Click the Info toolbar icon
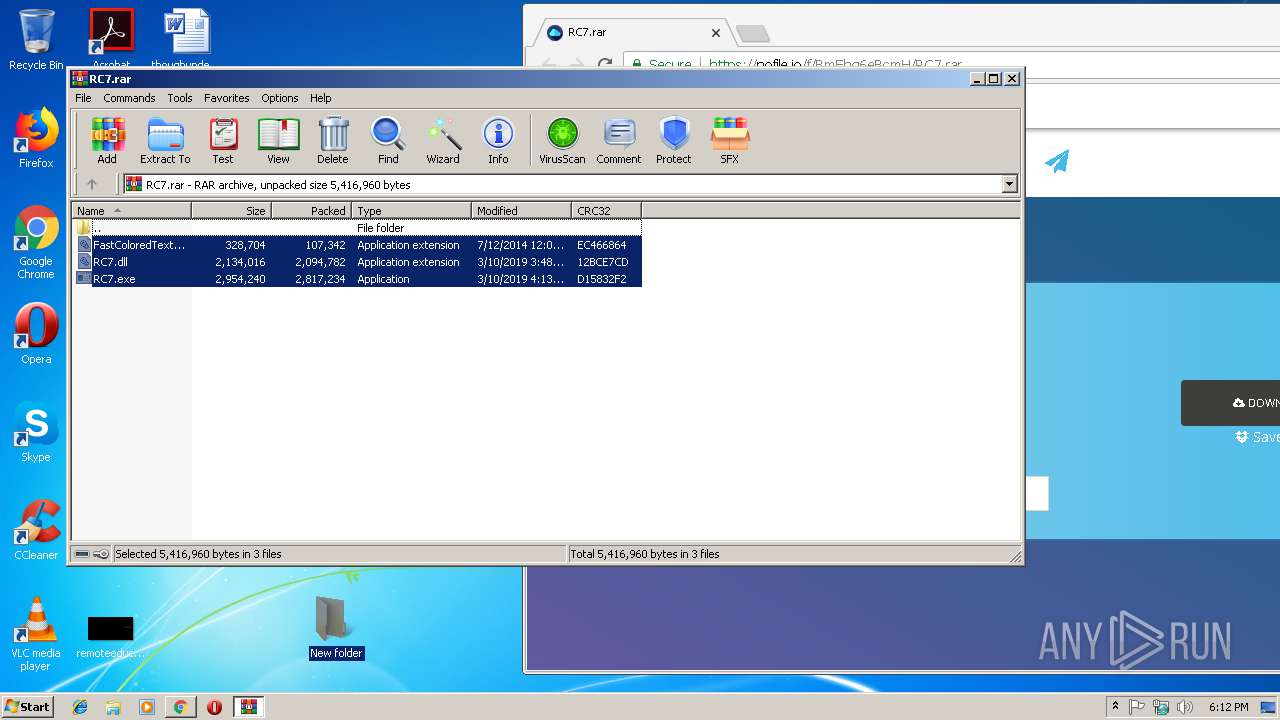This screenshot has width=1280, height=720. coord(498,141)
